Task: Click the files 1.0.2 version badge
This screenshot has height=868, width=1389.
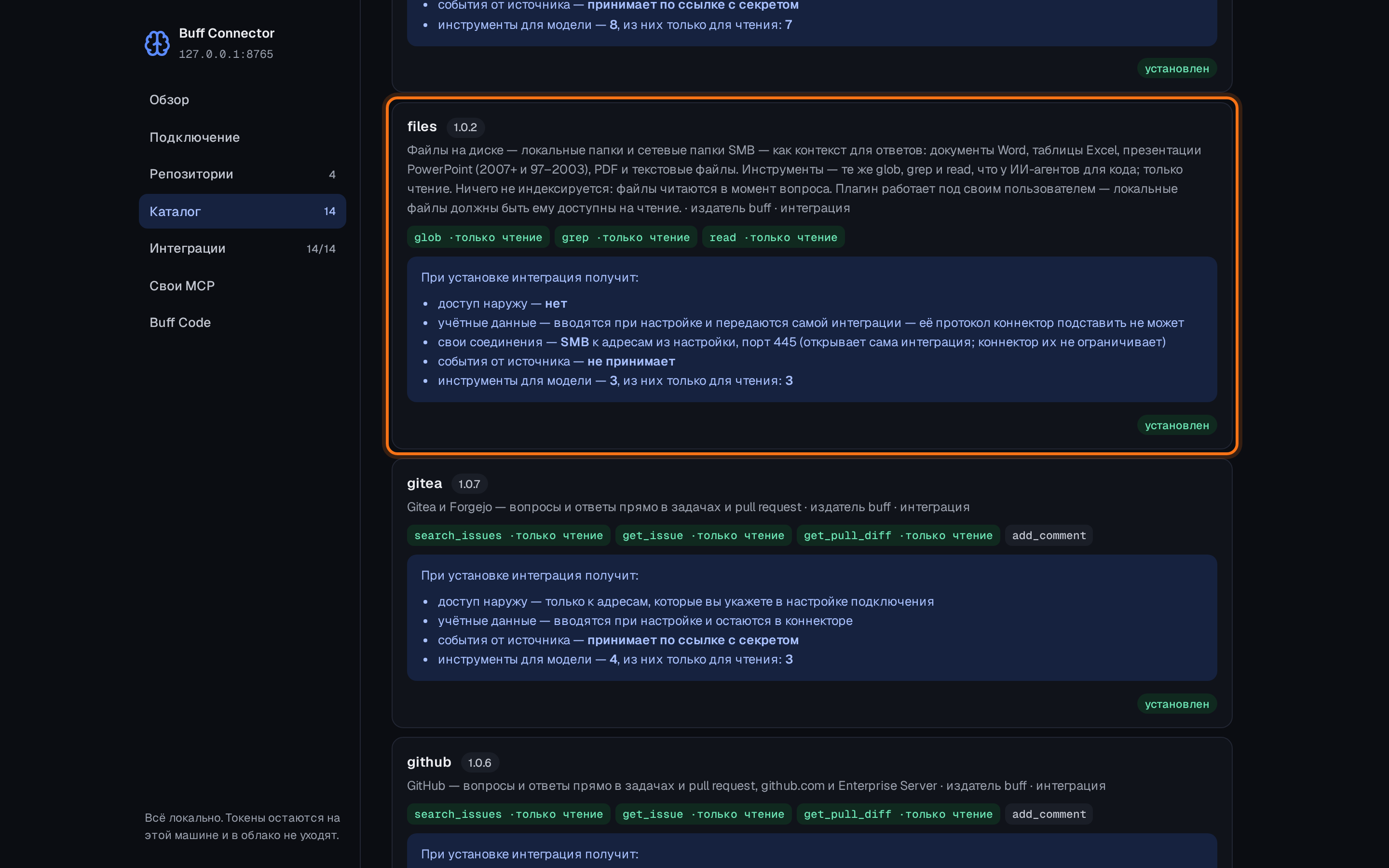Action: tap(465, 127)
